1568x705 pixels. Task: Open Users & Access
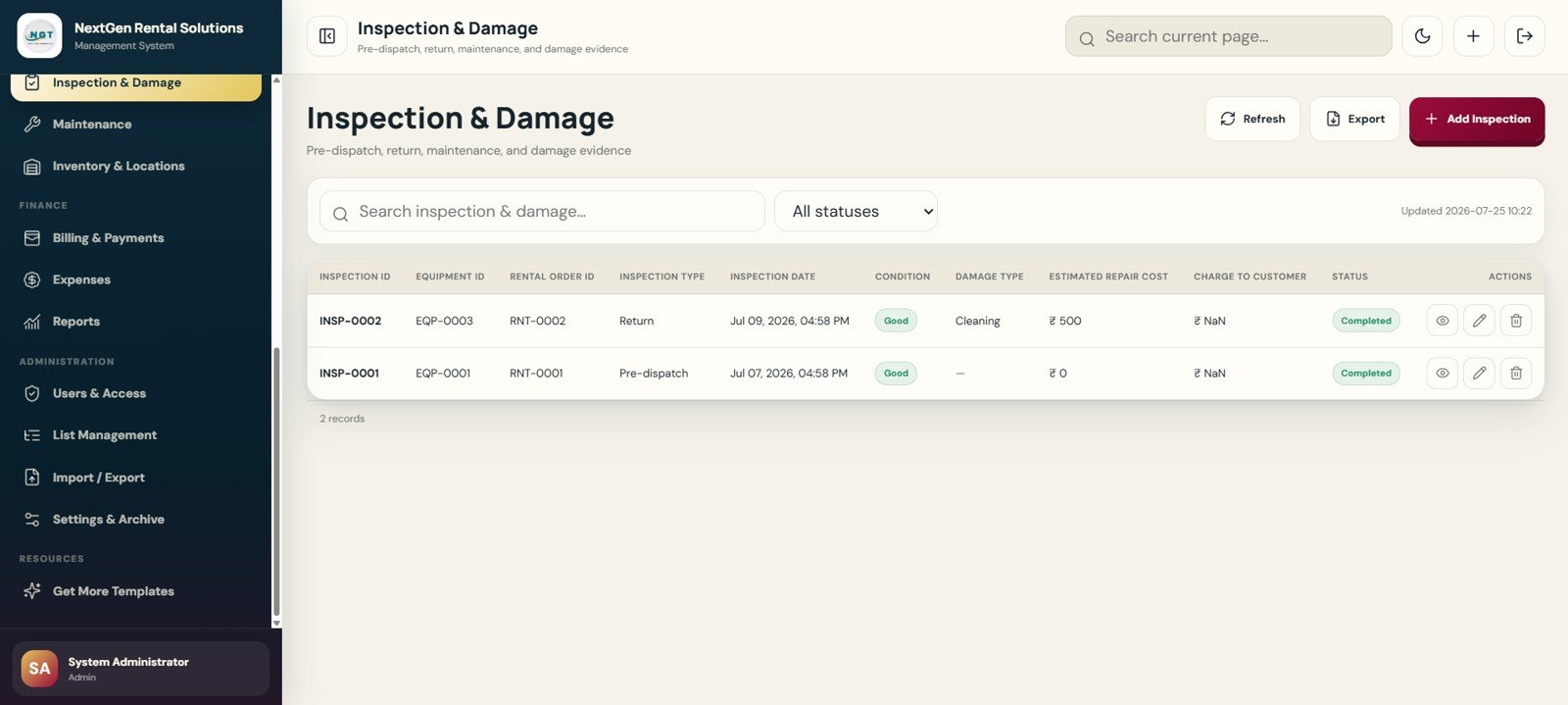136,394
